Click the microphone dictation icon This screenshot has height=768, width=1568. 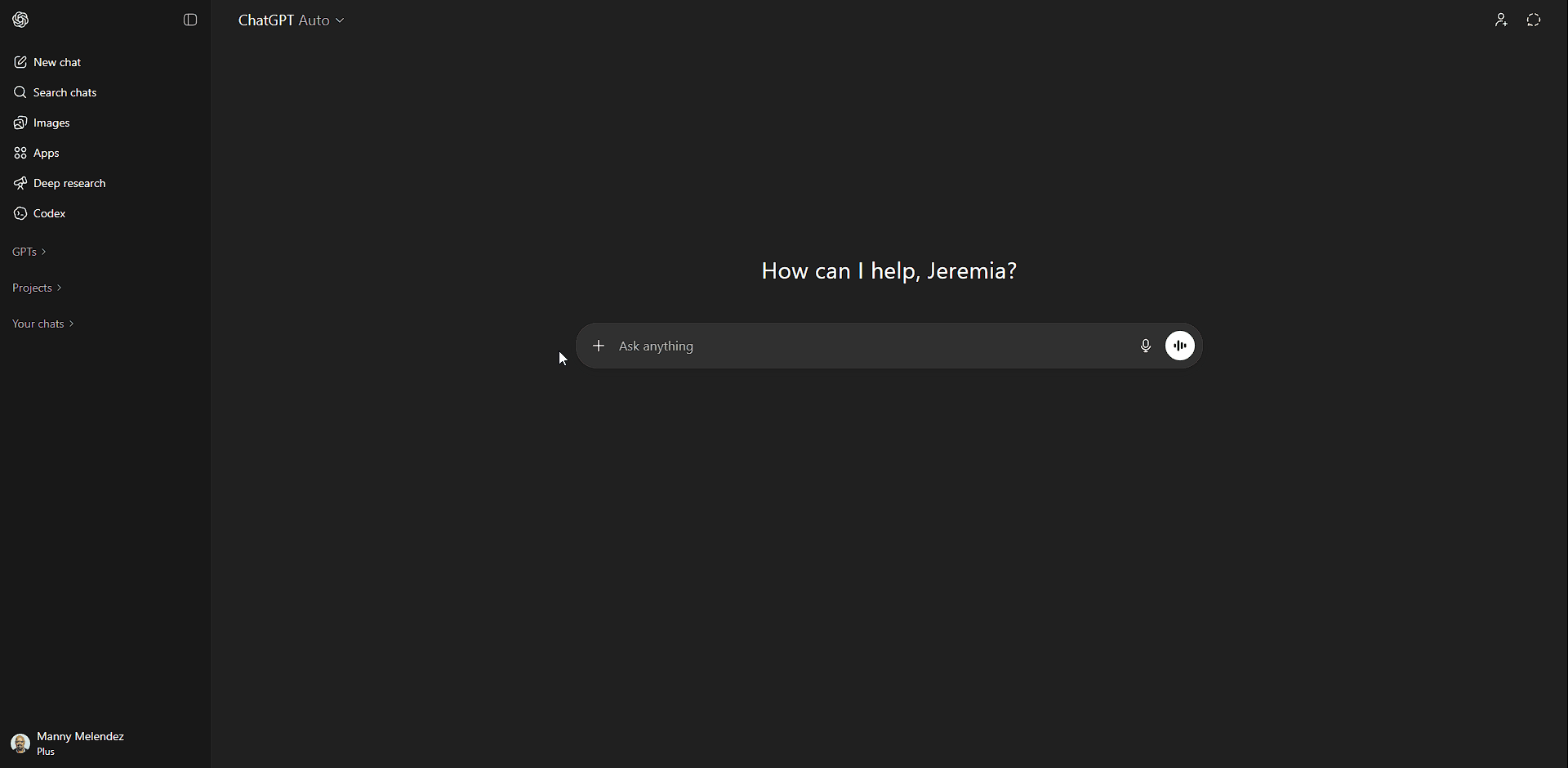click(1146, 346)
